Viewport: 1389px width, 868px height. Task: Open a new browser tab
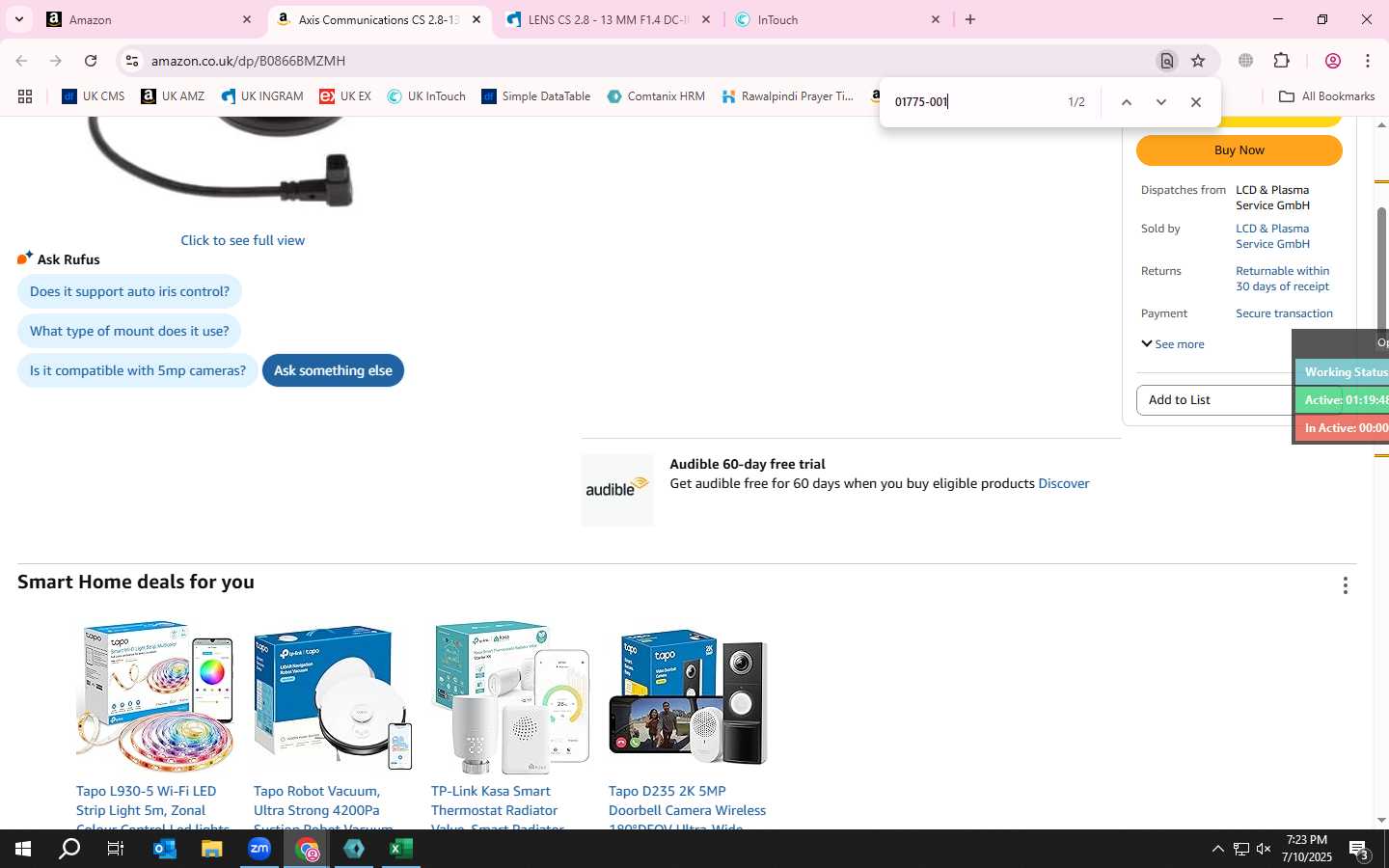[x=970, y=19]
